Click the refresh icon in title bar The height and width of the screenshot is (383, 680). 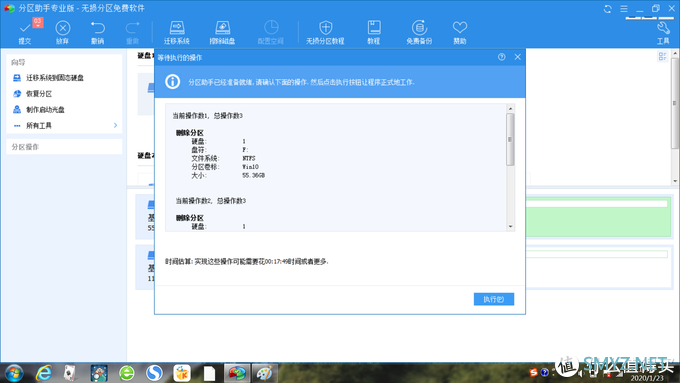tap(608, 9)
